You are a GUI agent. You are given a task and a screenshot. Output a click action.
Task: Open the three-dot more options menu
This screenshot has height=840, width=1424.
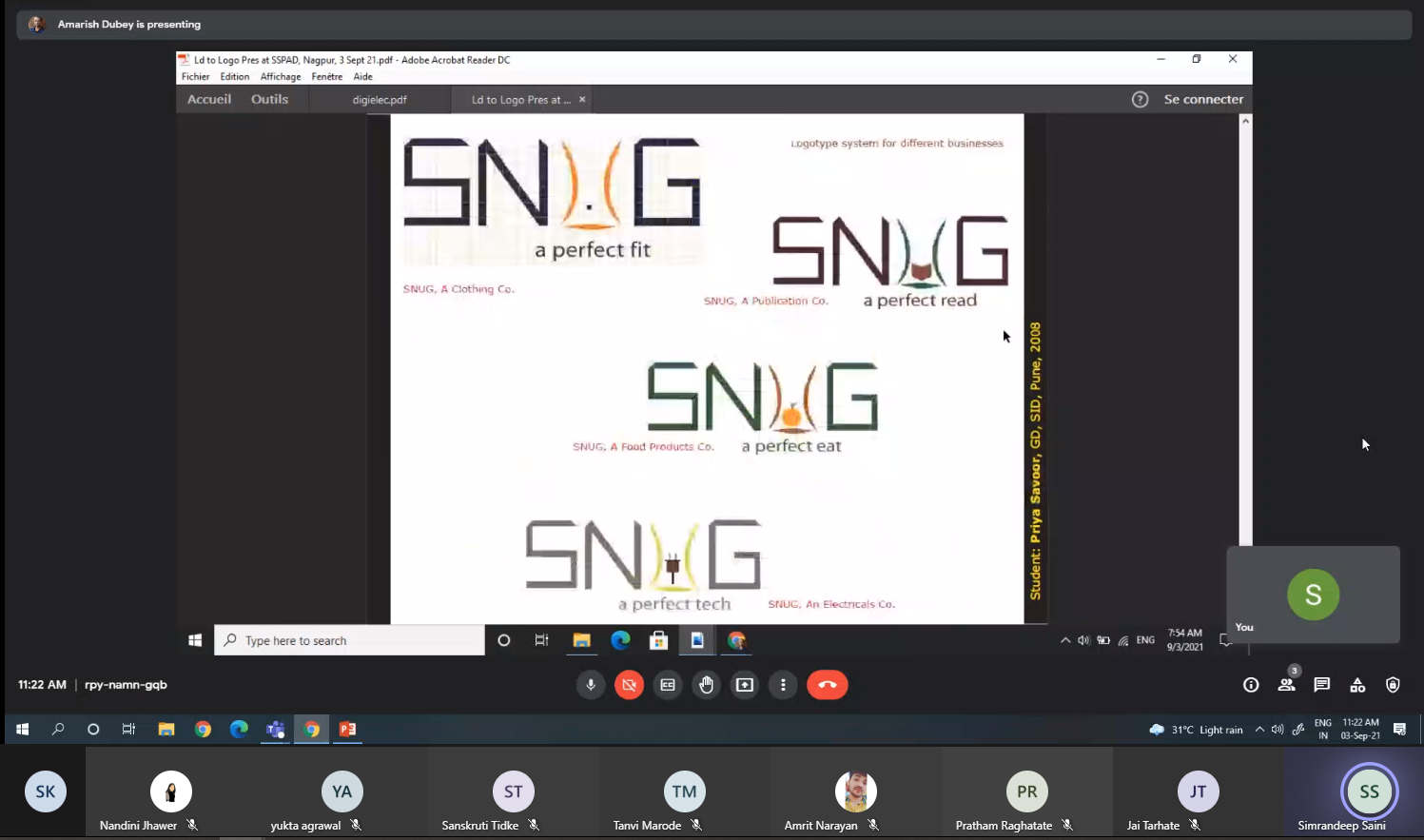(x=783, y=685)
